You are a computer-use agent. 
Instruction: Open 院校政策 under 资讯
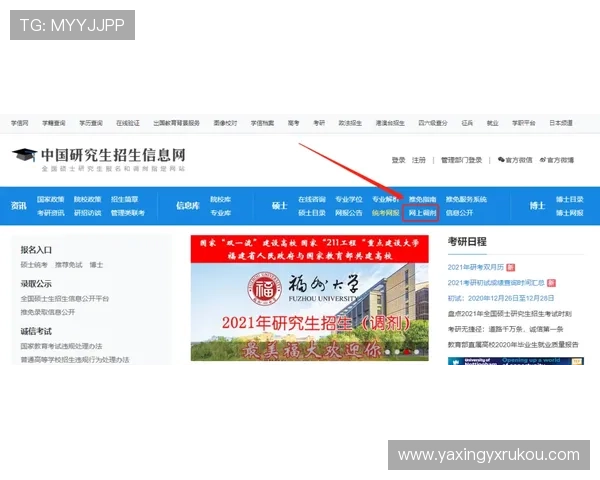pyautogui.click(x=88, y=199)
